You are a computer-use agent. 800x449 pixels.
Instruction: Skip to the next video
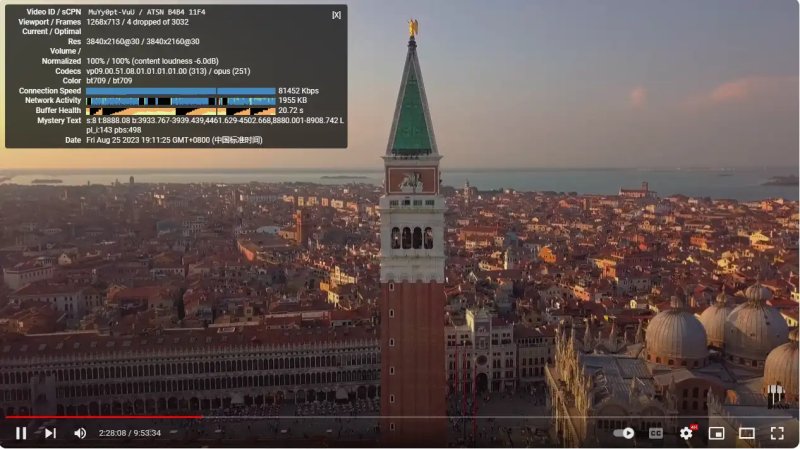(50, 433)
